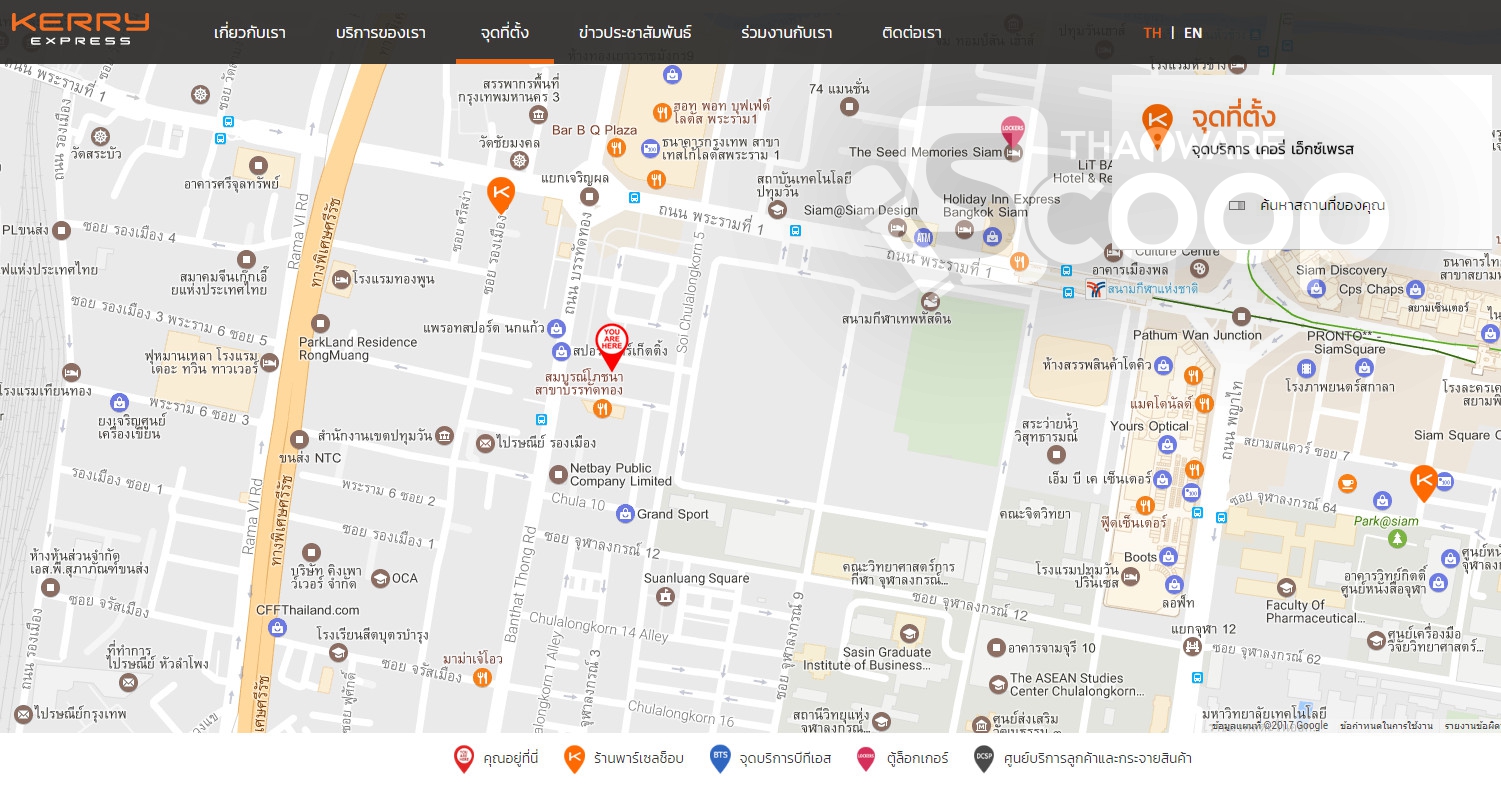Switch language to EN

[x=1193, y=33]
